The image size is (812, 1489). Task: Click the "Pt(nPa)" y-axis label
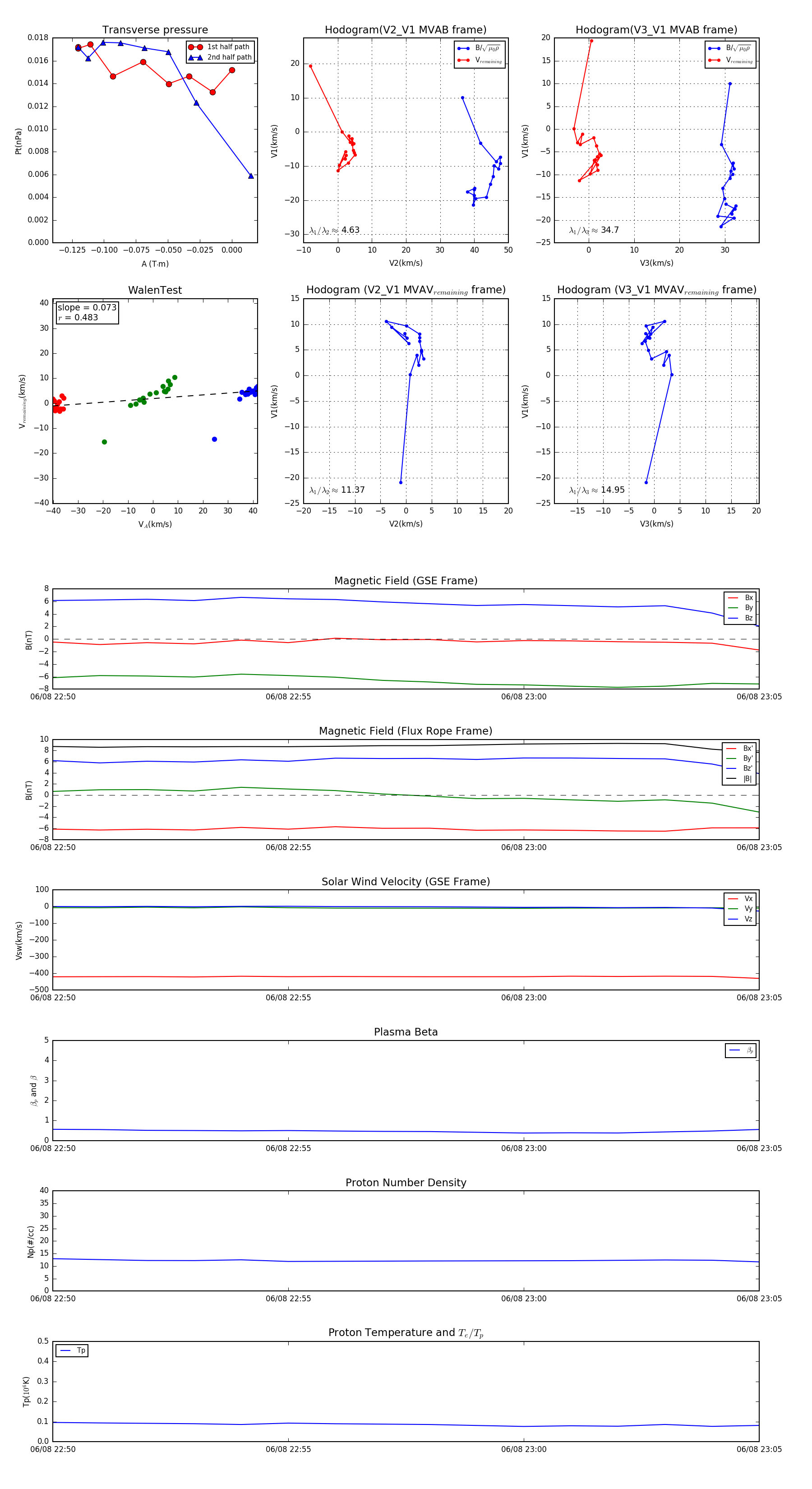(18, 141)
